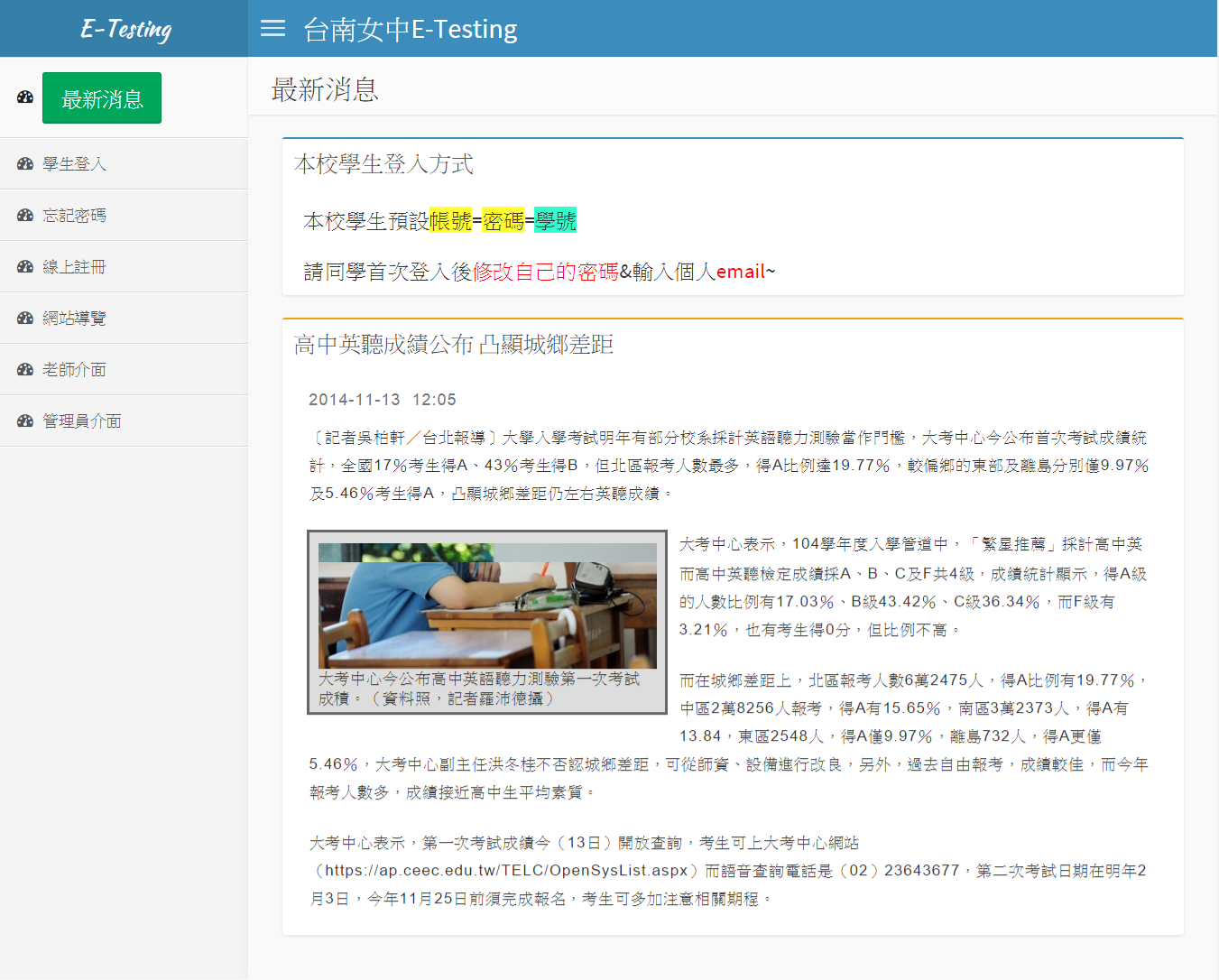The height and width of the screenshot is (980, 1219).
Task: Click the E-Testing logo
Action: pyautogui.click(x=125, y=29)
